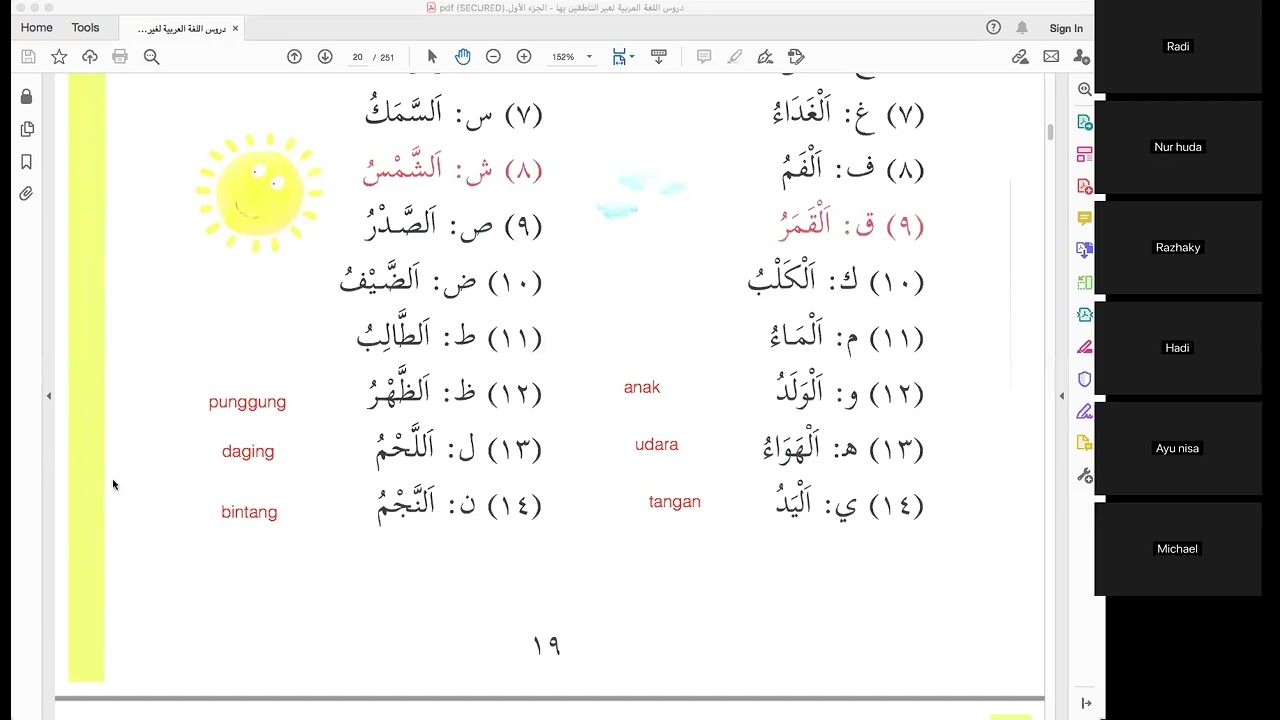Select Michael participant tile
Viewport: 1280px width, 720px height.
coord(1178,549)
